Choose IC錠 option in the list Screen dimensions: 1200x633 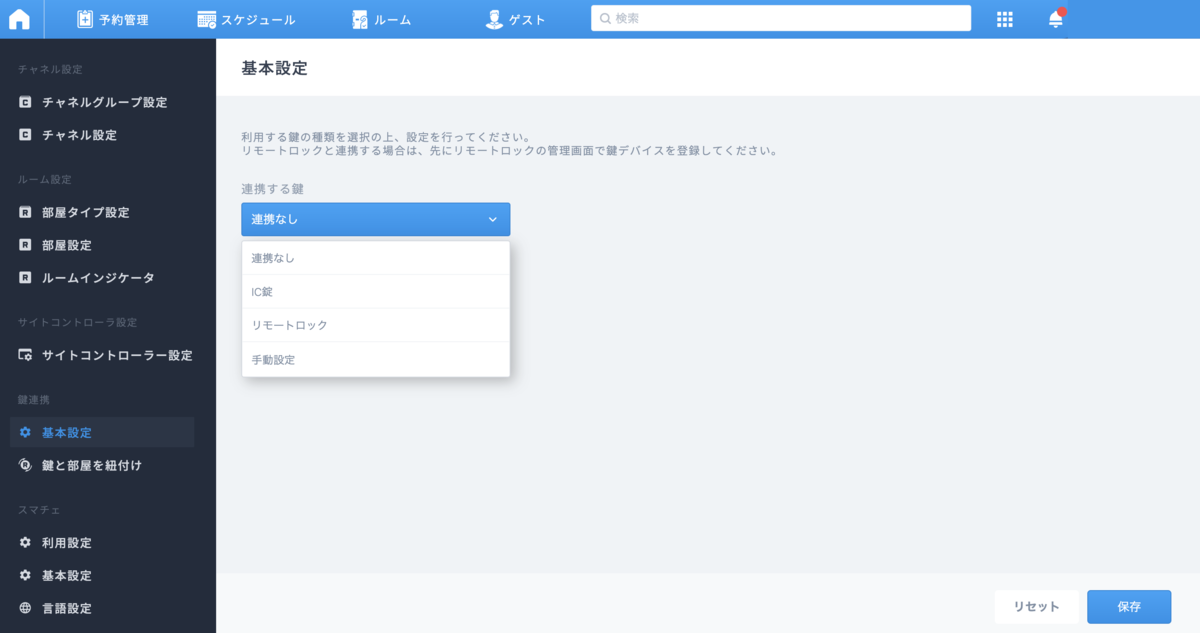(376, 292)
